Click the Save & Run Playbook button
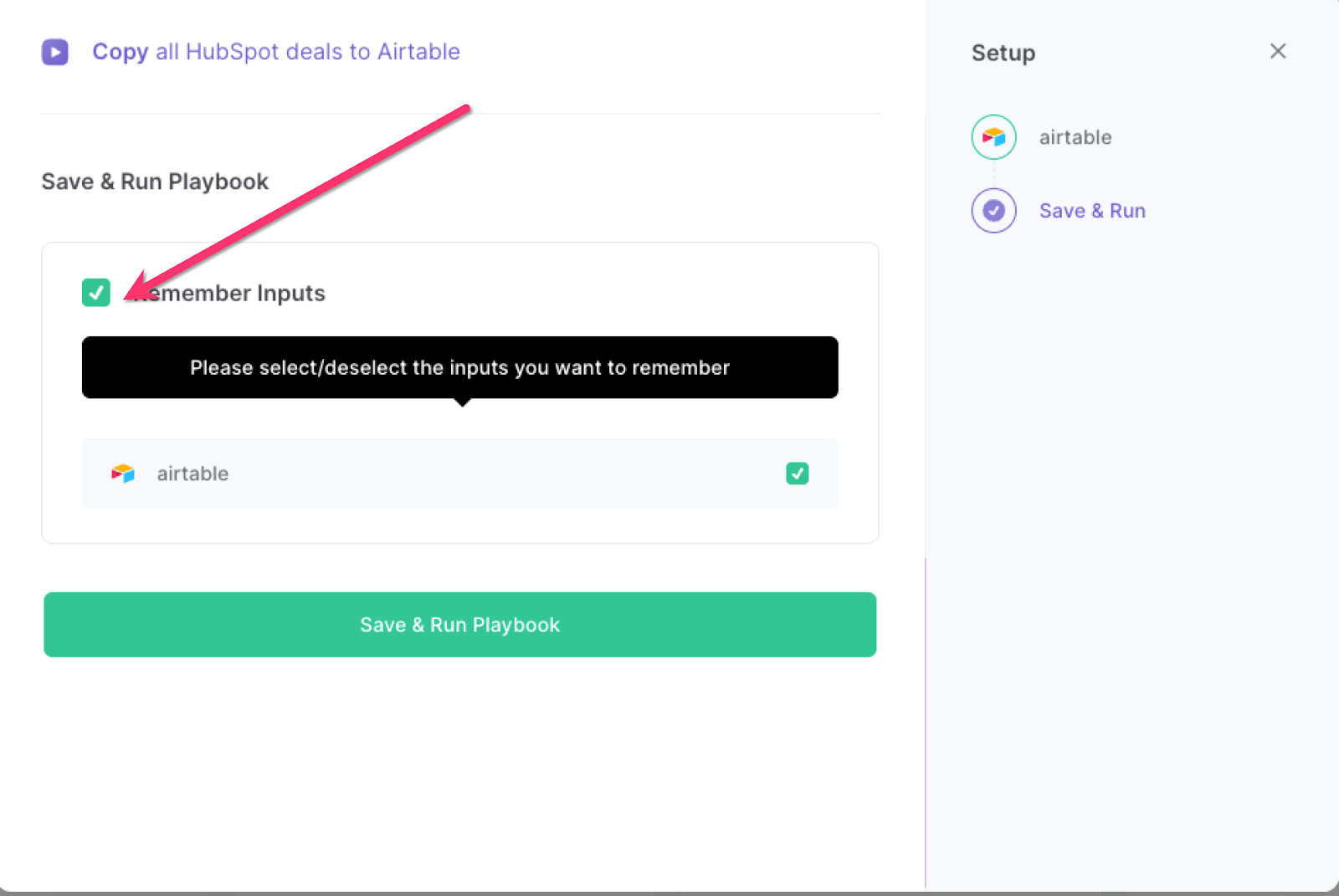This screenshot has width=1339, height=896. click(x=460, y=625)
